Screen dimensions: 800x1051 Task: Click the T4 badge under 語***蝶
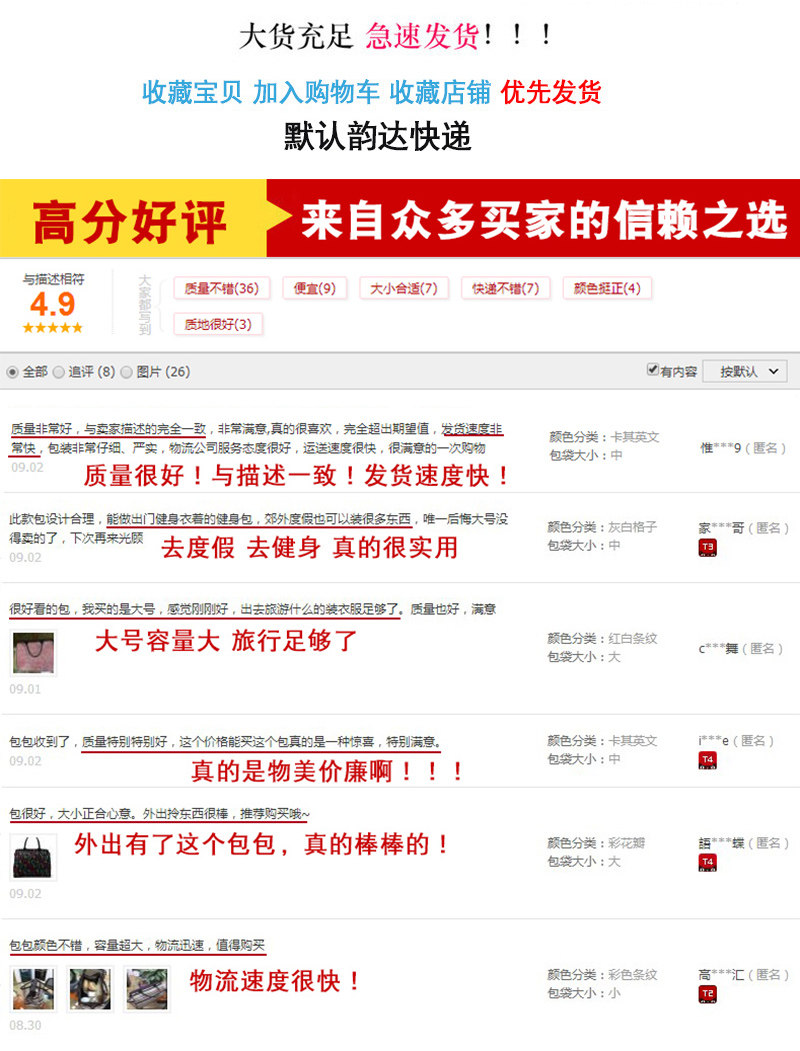tap(708, 863)
